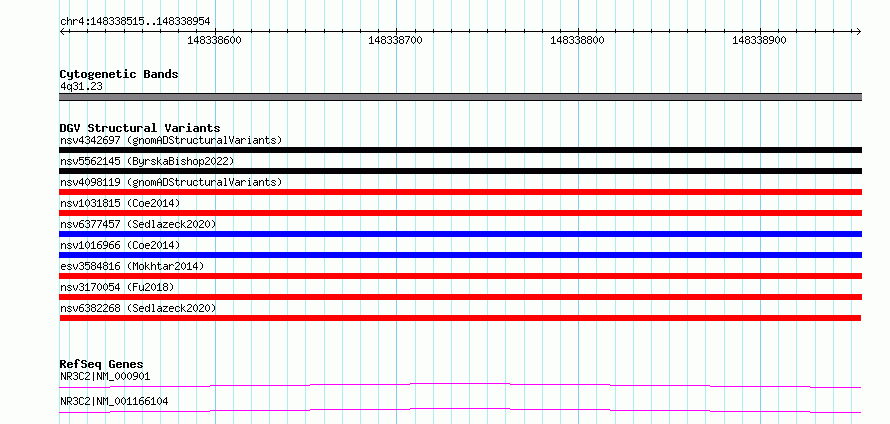890x424 pixels.
Task: Click the 4q31.23 band label
Action: click(81, 87)
